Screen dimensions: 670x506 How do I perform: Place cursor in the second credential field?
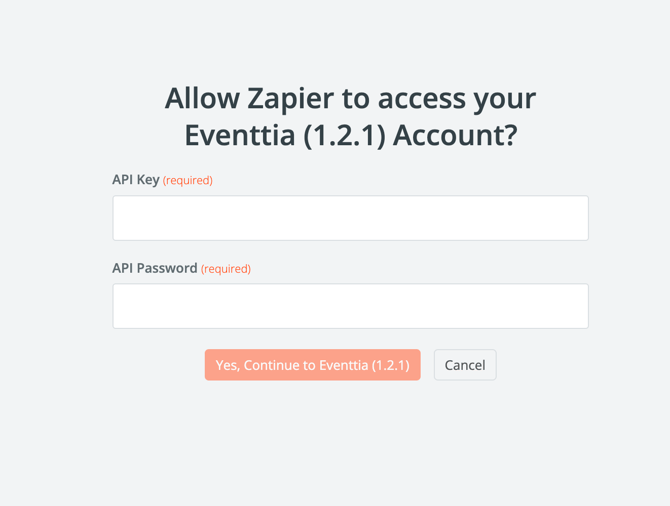coord(350,306)
